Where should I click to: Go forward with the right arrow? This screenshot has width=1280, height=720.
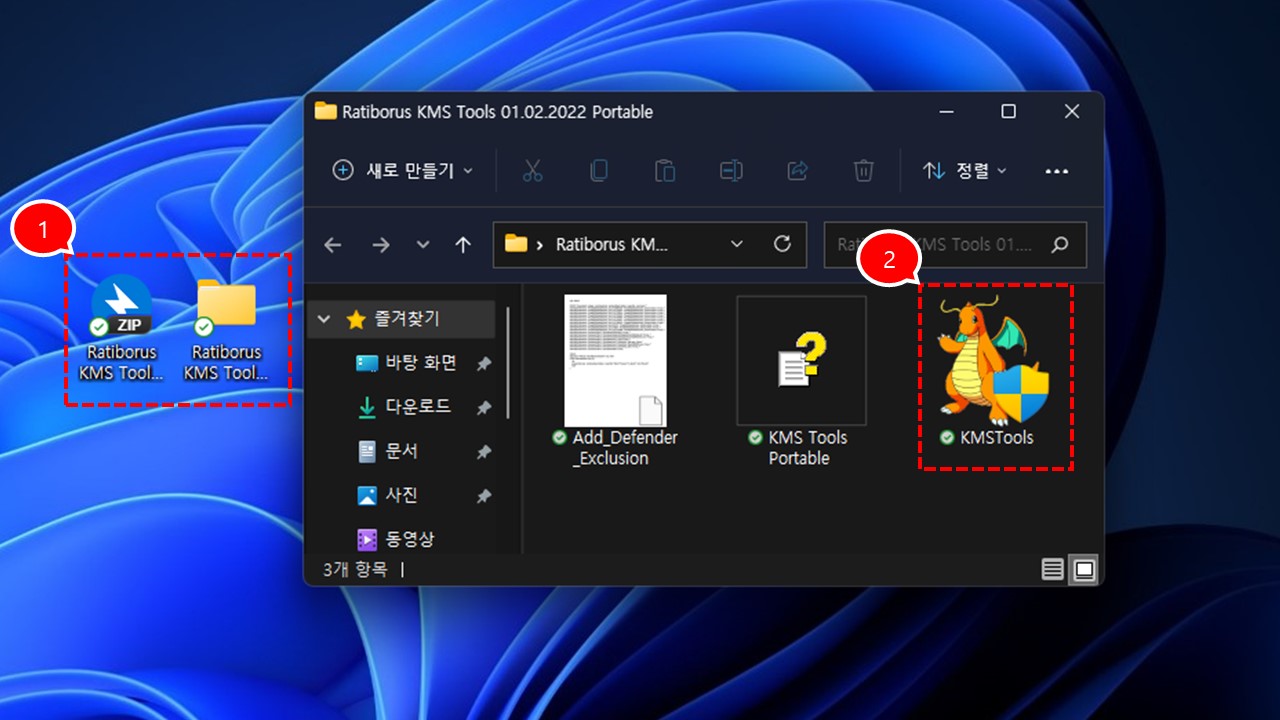pyautogui.click(x=381, y=245)
